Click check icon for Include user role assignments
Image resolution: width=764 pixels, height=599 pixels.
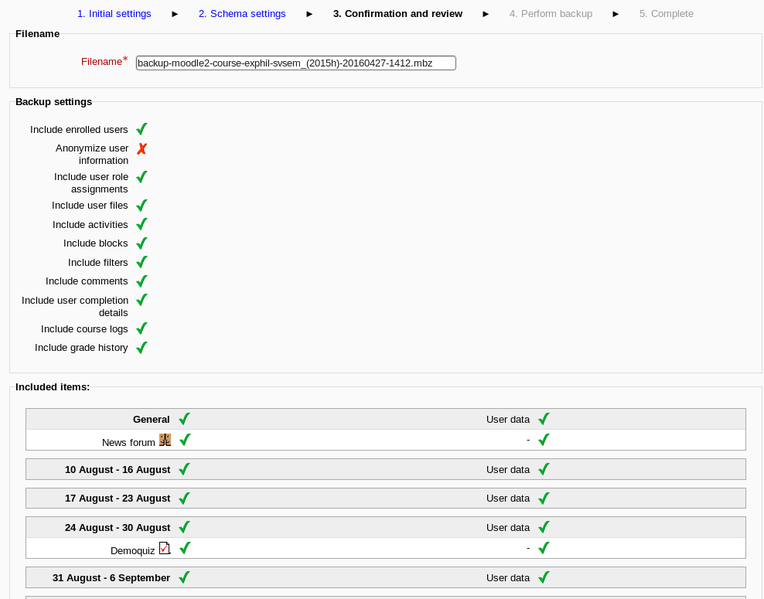tap(142, 176)
